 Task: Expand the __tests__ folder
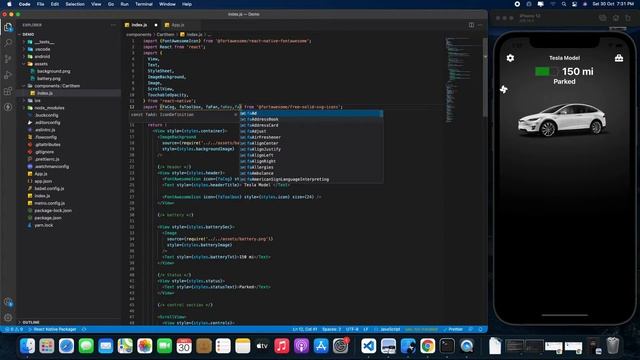coord(69,42)
